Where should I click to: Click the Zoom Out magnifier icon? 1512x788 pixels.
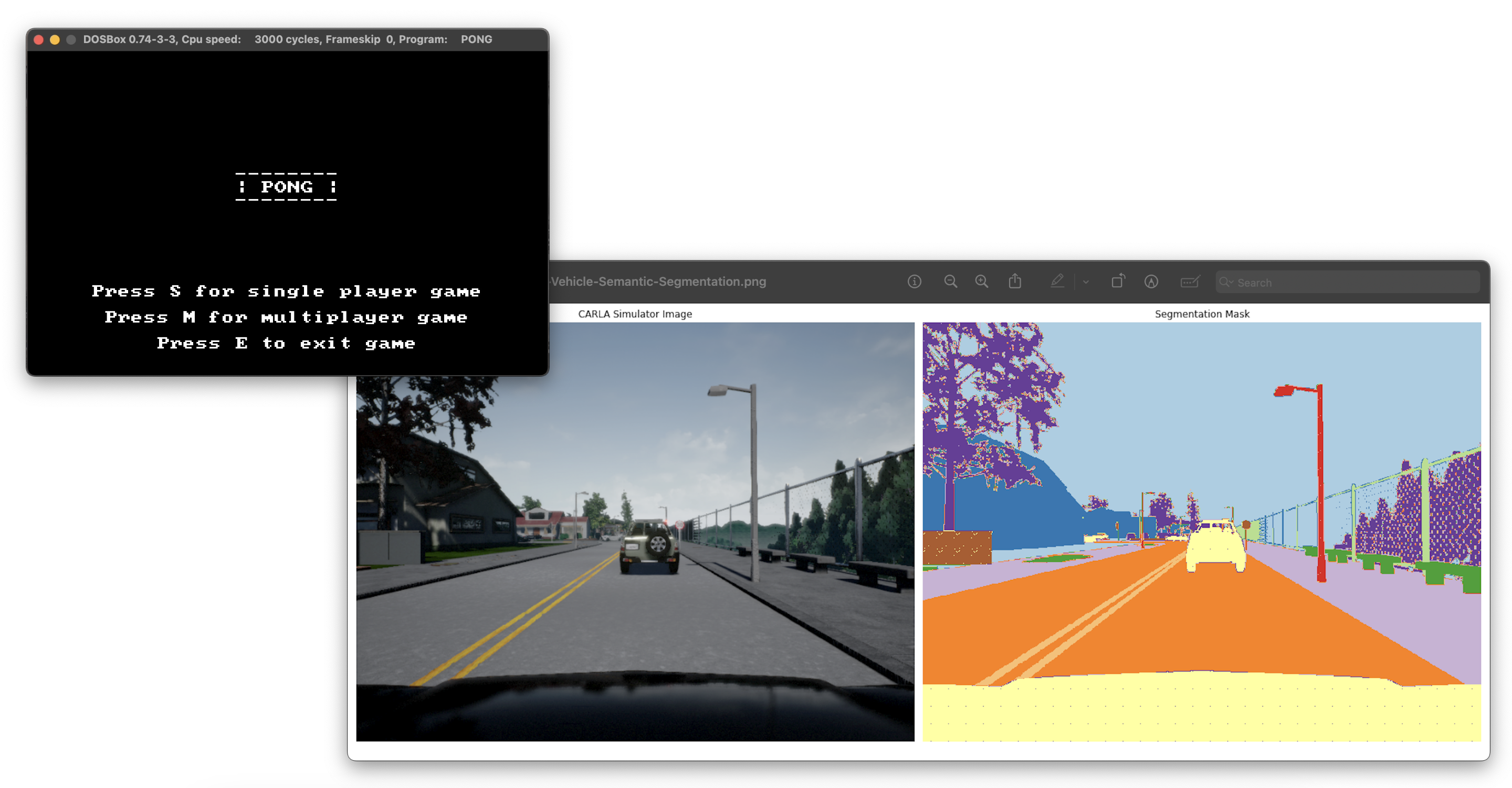(950, 282)
